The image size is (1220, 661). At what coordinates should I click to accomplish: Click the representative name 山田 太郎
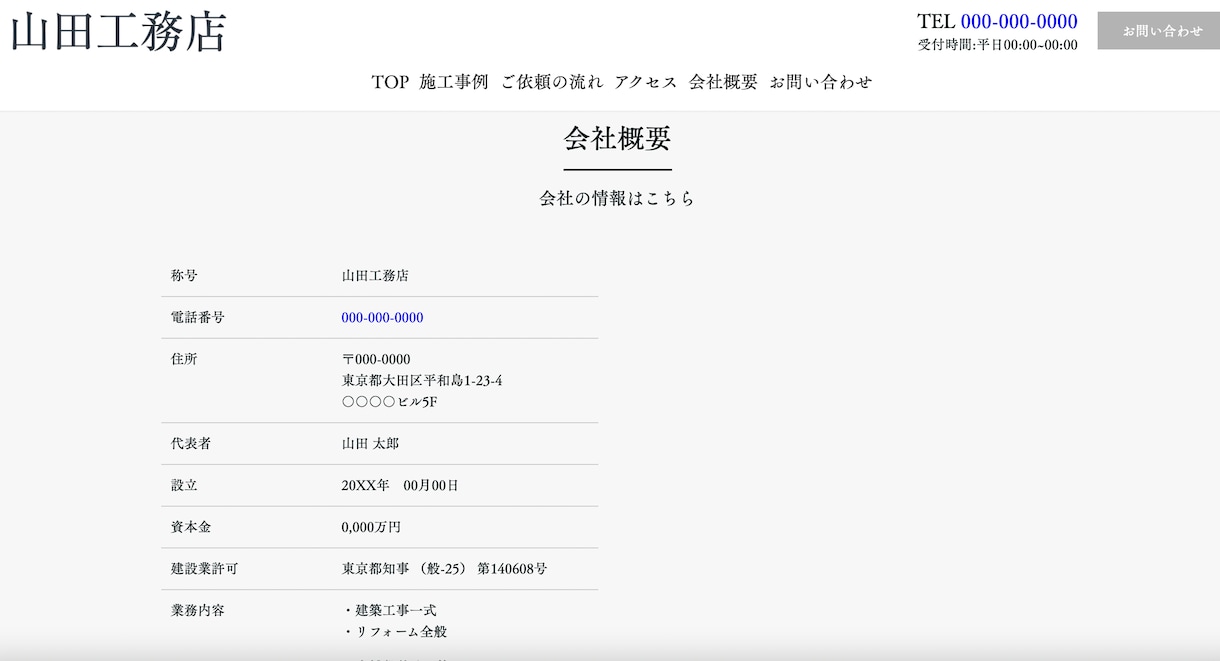click(x=371, y=444)
